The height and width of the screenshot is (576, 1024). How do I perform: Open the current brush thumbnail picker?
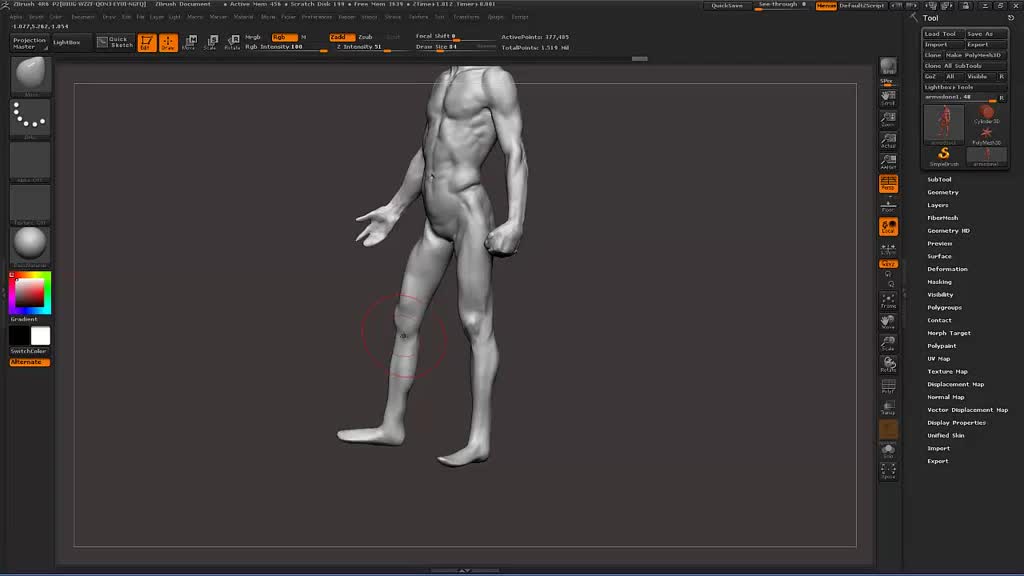tap(30, 75)
